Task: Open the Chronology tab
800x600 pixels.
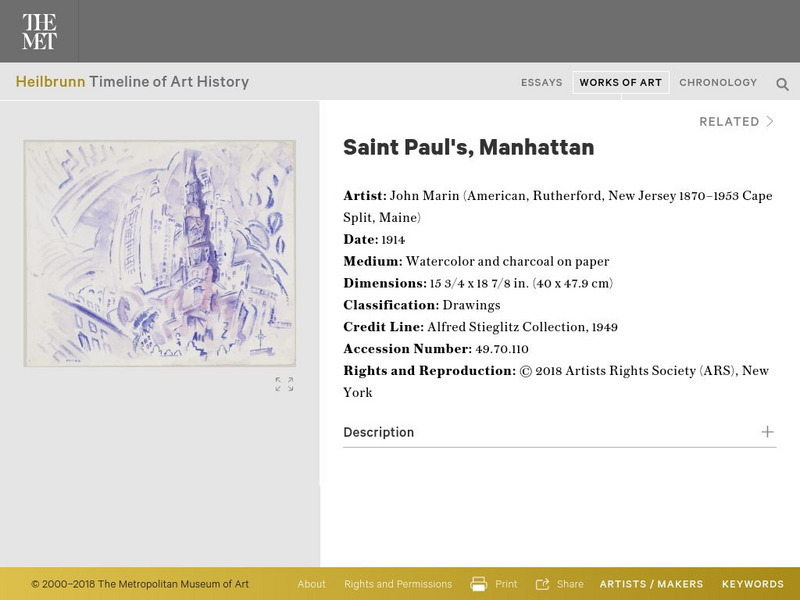Action: pyautogui.click(x=718, y=83)
